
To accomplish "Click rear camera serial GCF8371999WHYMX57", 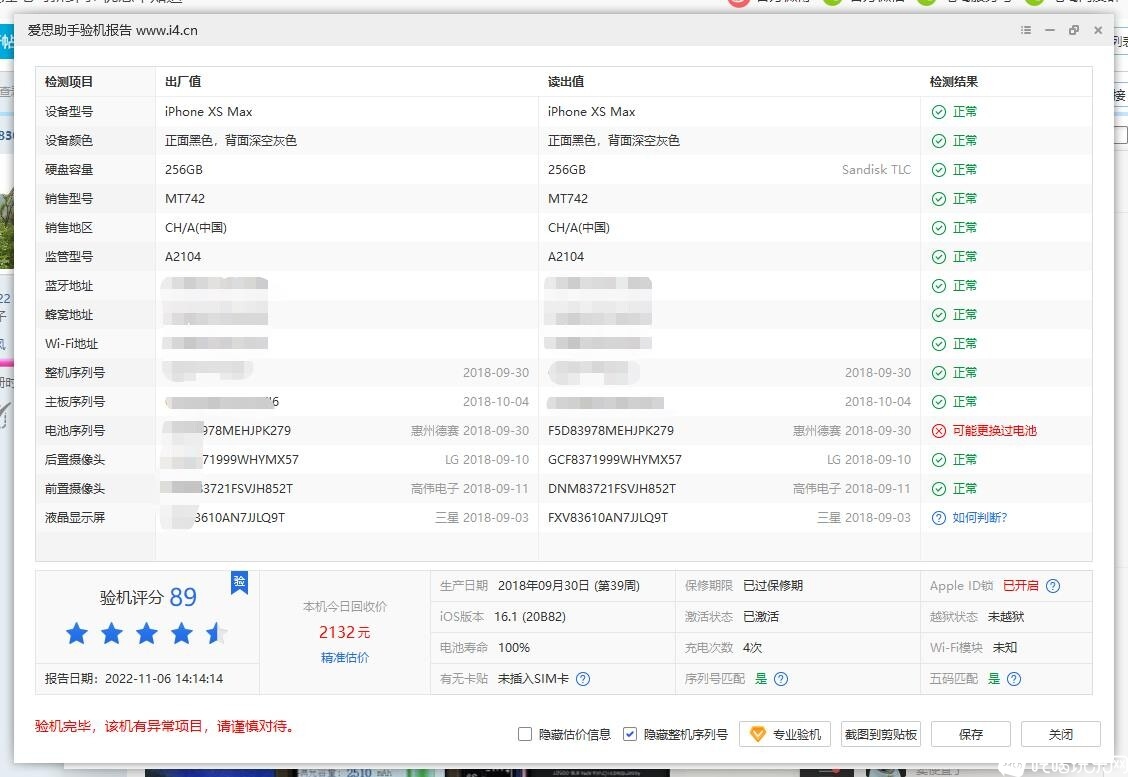I will (x=614, y=460).
